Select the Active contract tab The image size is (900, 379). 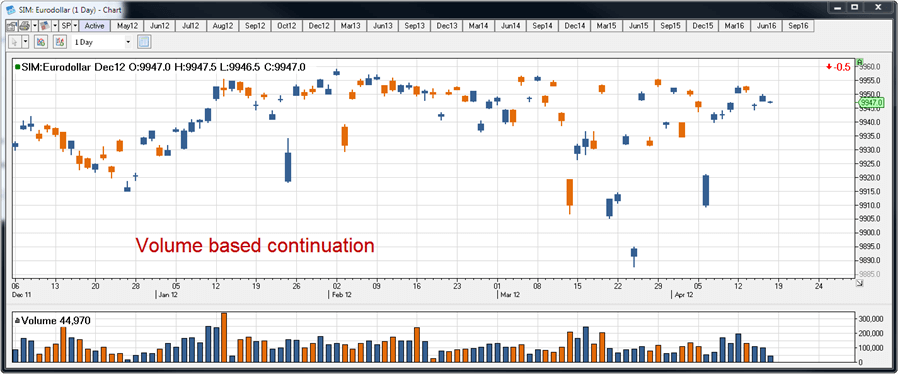[x=95, y=26]
